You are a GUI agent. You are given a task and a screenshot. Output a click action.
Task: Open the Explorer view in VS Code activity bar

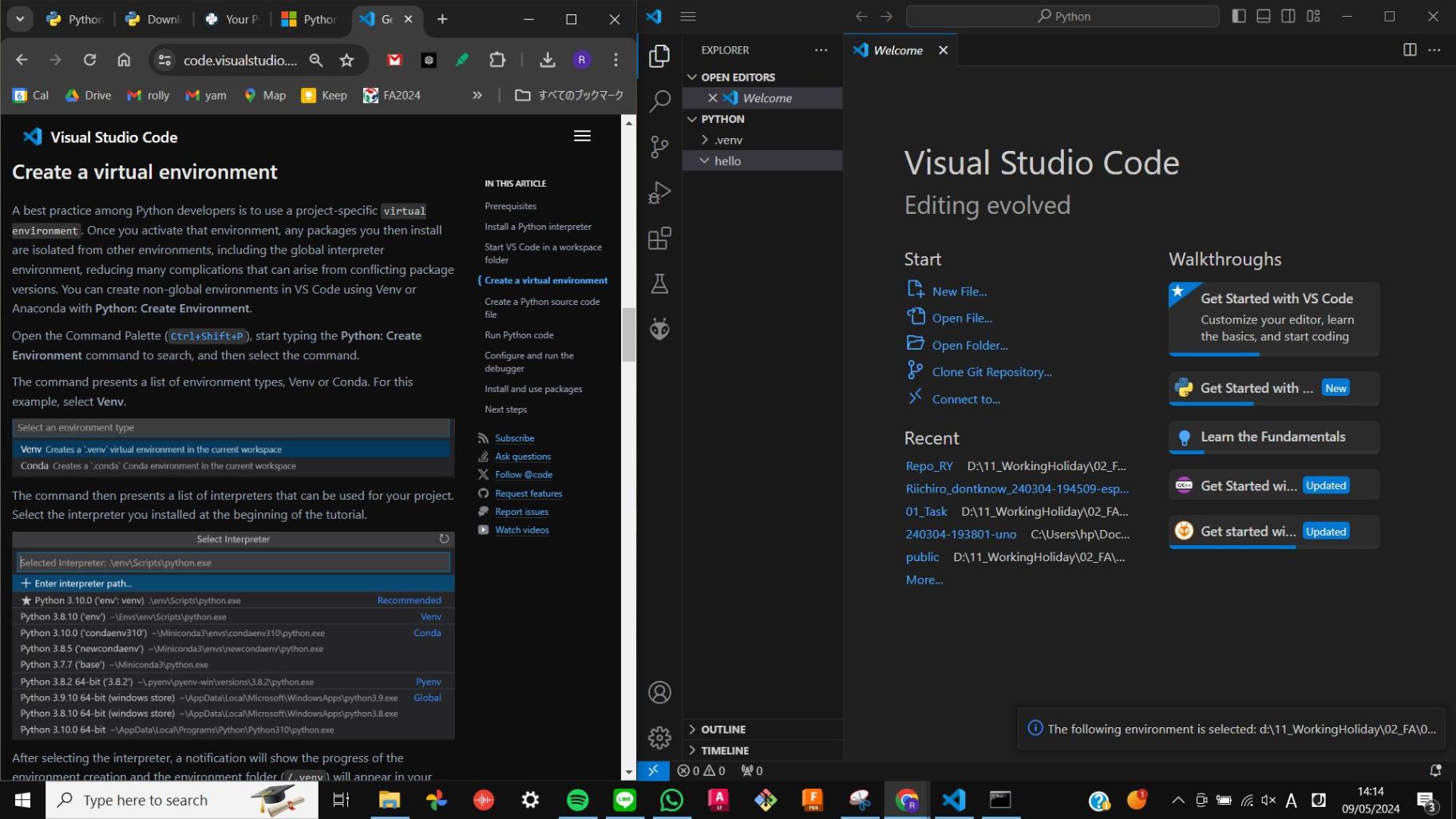(x=659, y=56)
